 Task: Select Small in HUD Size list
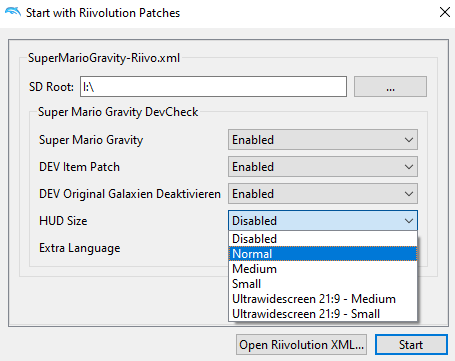click(323, 284)
